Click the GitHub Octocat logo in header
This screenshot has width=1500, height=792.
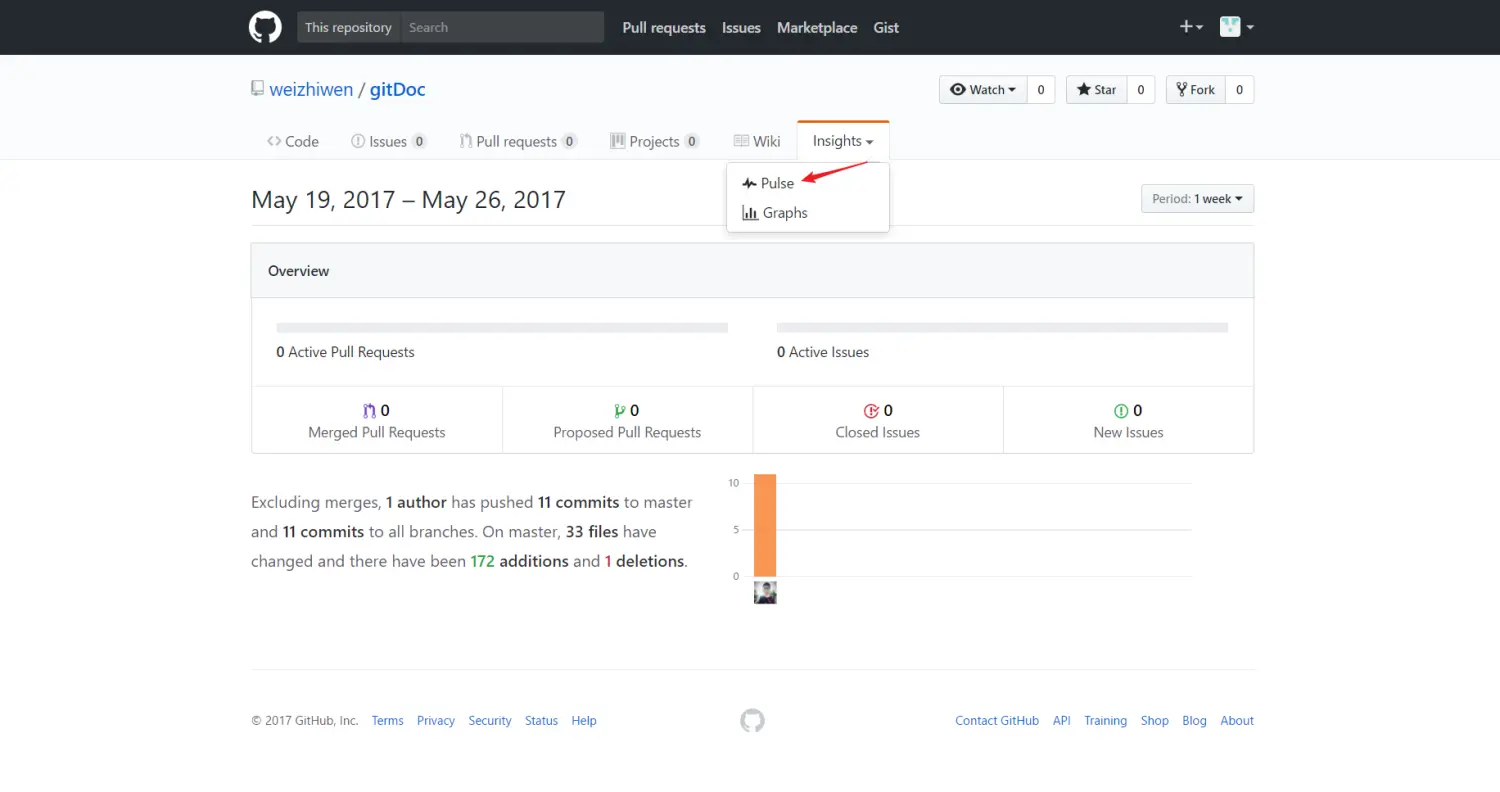point(265,27)
